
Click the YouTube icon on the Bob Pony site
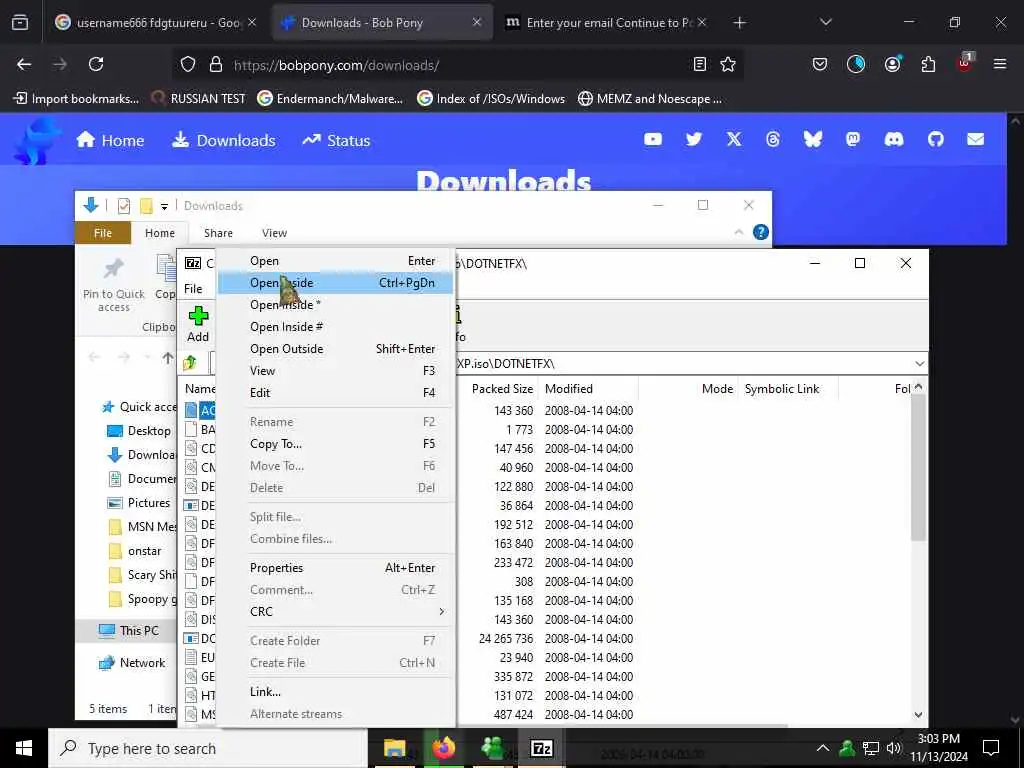coord(653,139)
